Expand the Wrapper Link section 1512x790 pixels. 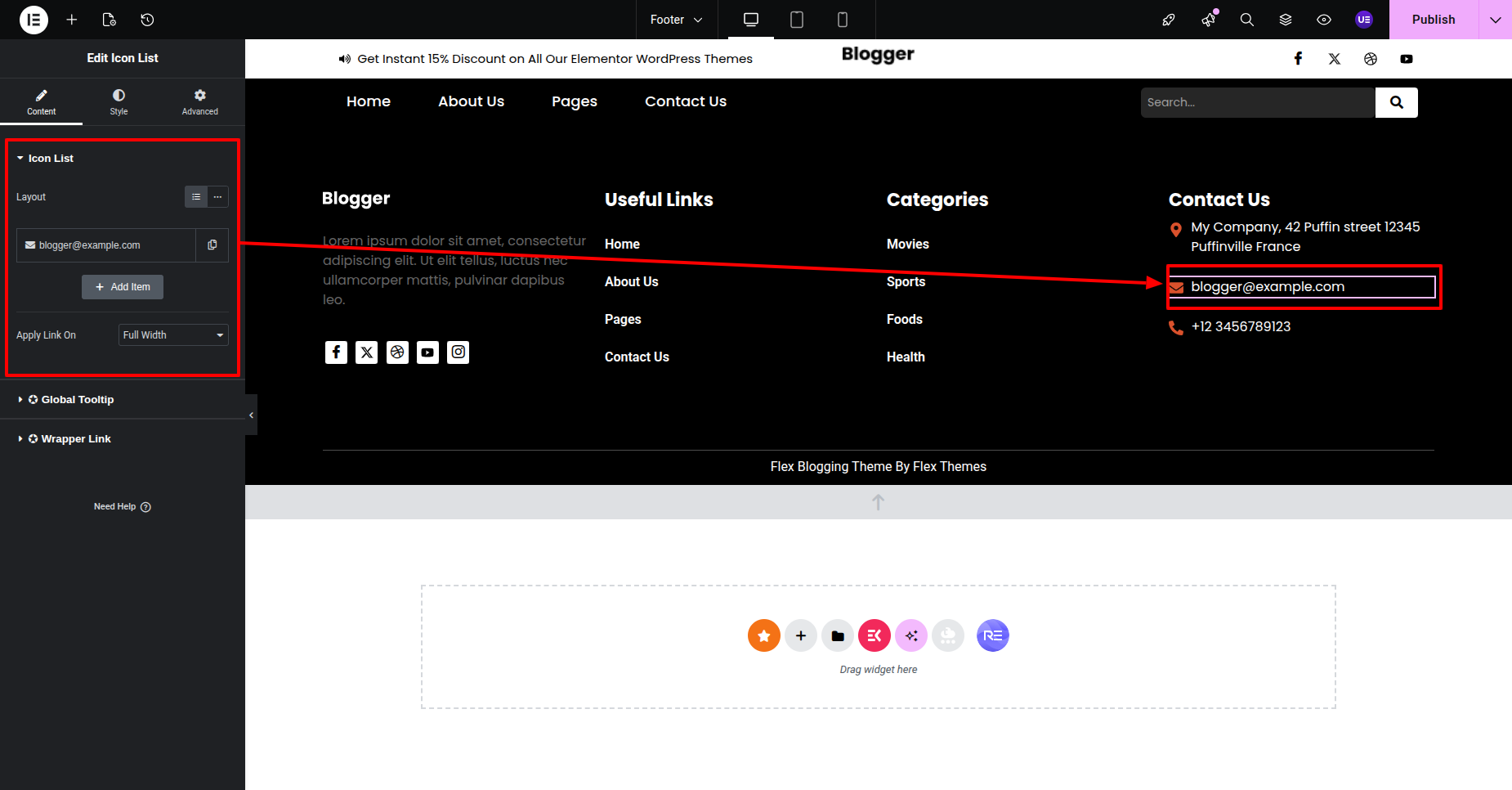(76, 439)
